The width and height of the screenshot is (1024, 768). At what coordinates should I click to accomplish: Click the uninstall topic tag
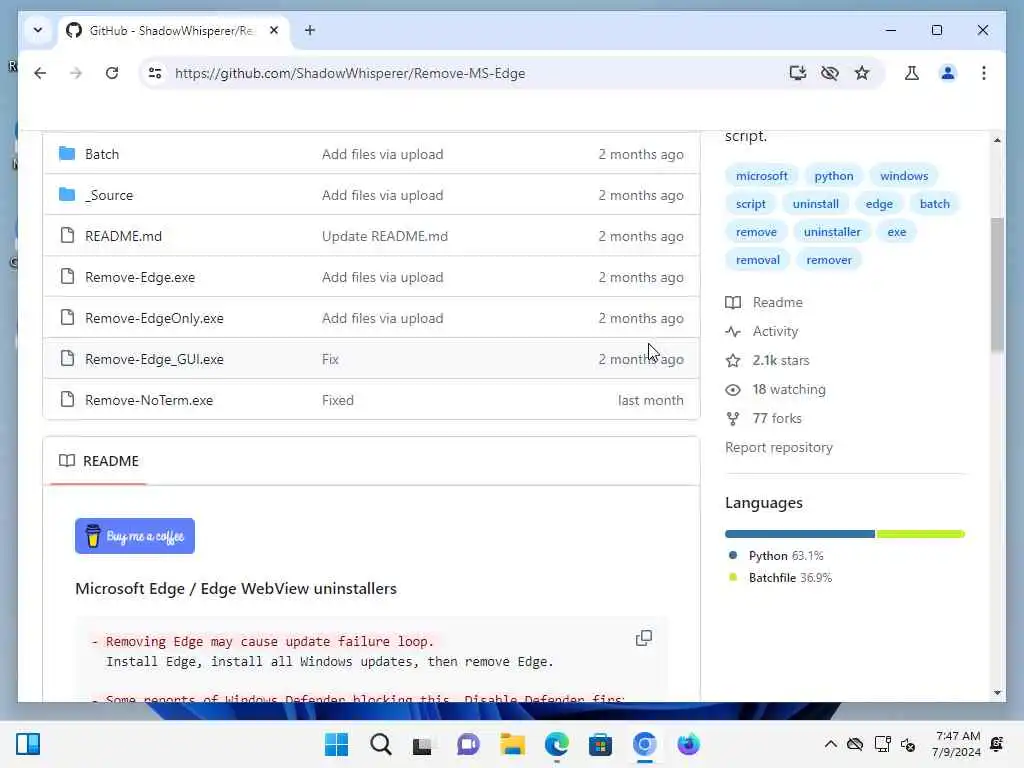click(816, 204)
